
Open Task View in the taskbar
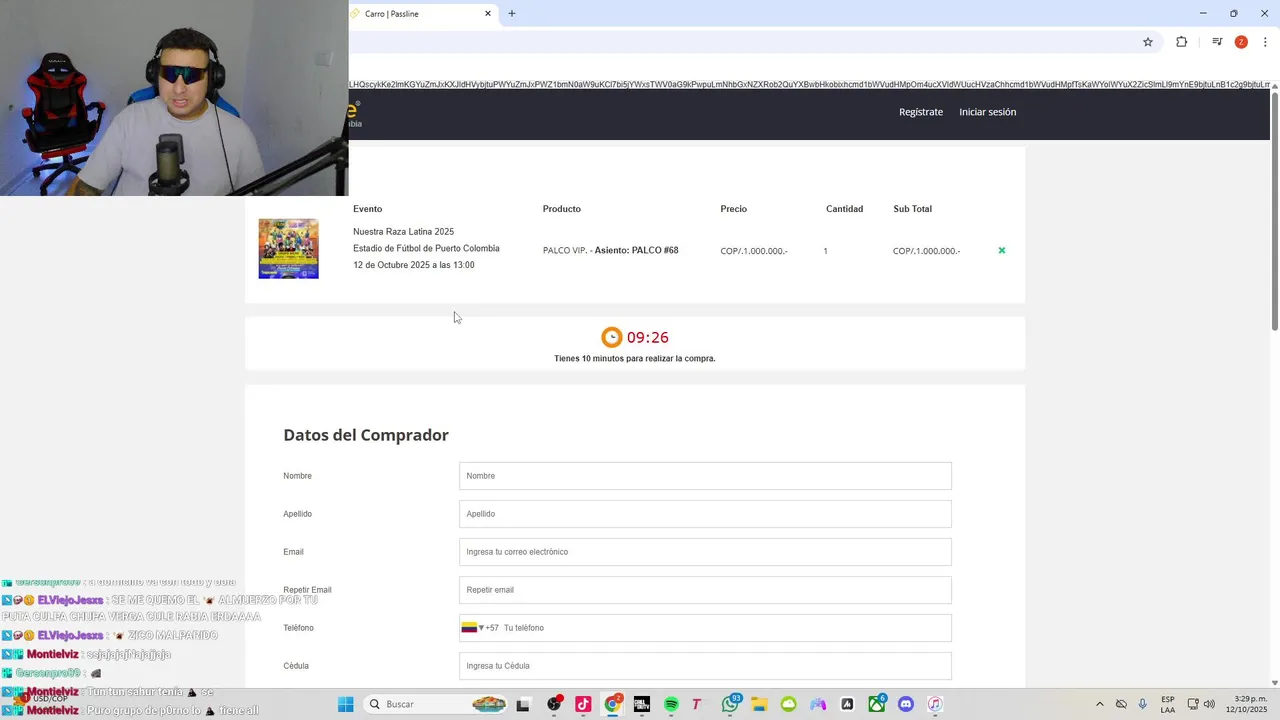point(522,704)
